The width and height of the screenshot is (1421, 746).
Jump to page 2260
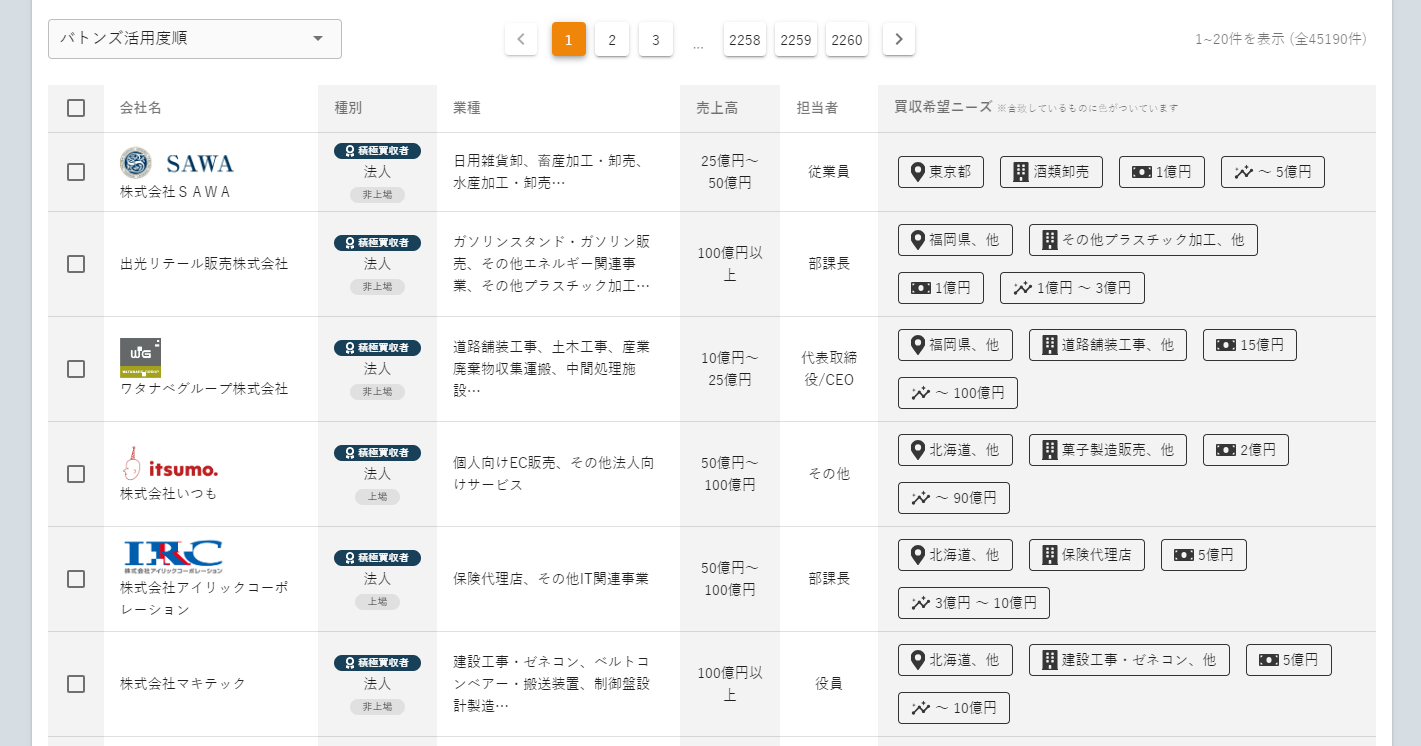(x=847, y=39)
